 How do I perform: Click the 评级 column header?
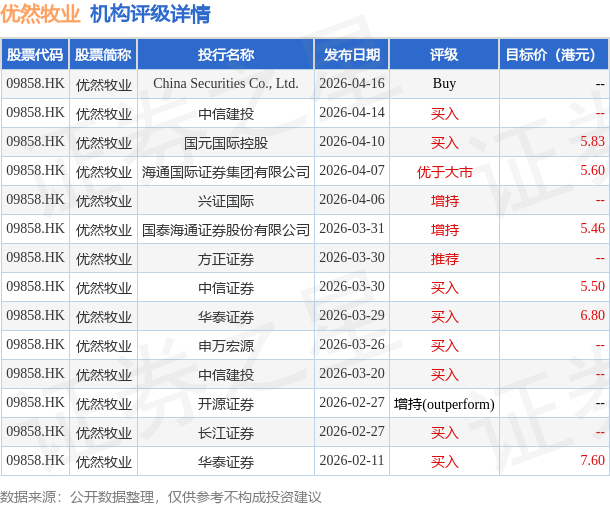tap(444, 54)
